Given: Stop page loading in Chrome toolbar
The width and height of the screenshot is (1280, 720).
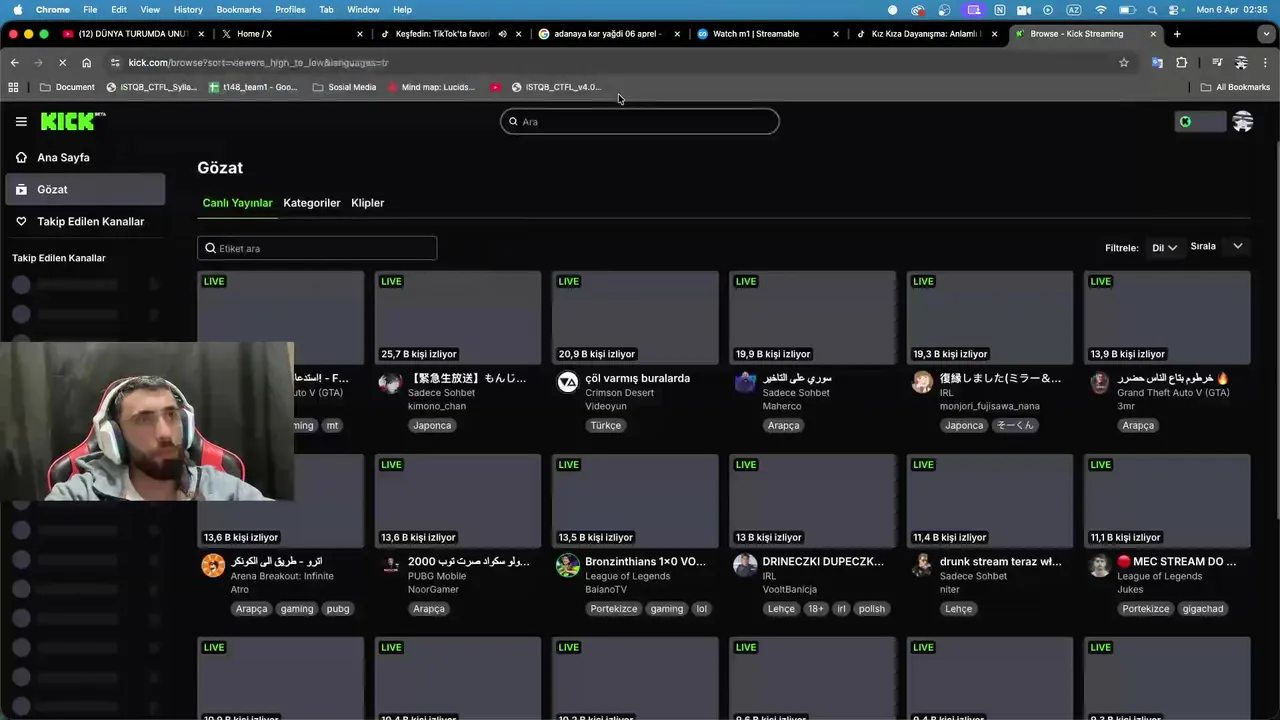Looking at the screenshot, I should pyautogui.click(x=62, y=62).
